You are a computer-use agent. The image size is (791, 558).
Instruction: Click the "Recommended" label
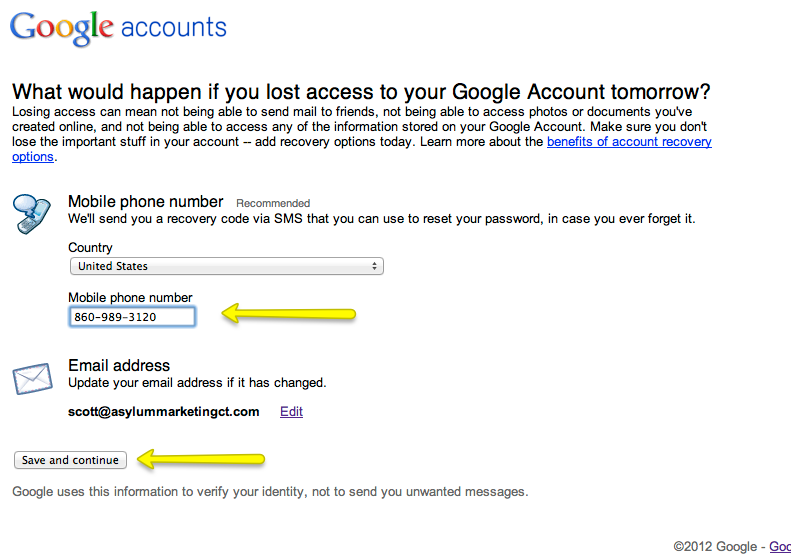click(273, 203)
